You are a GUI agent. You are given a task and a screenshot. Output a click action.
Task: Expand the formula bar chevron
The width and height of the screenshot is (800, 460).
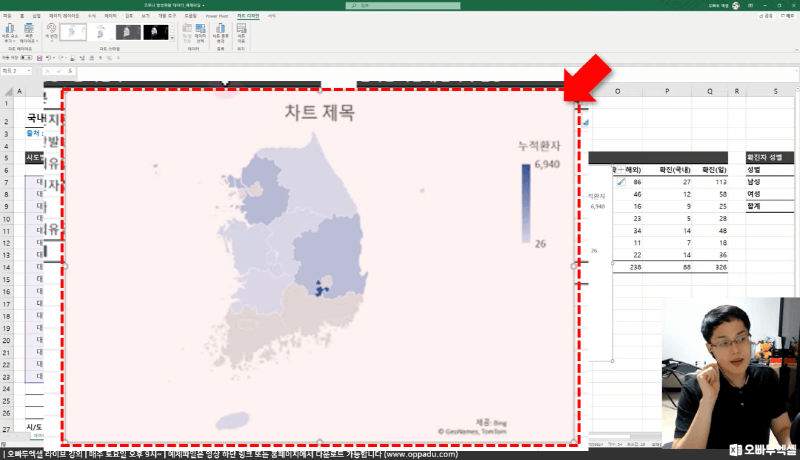[796, 71]
